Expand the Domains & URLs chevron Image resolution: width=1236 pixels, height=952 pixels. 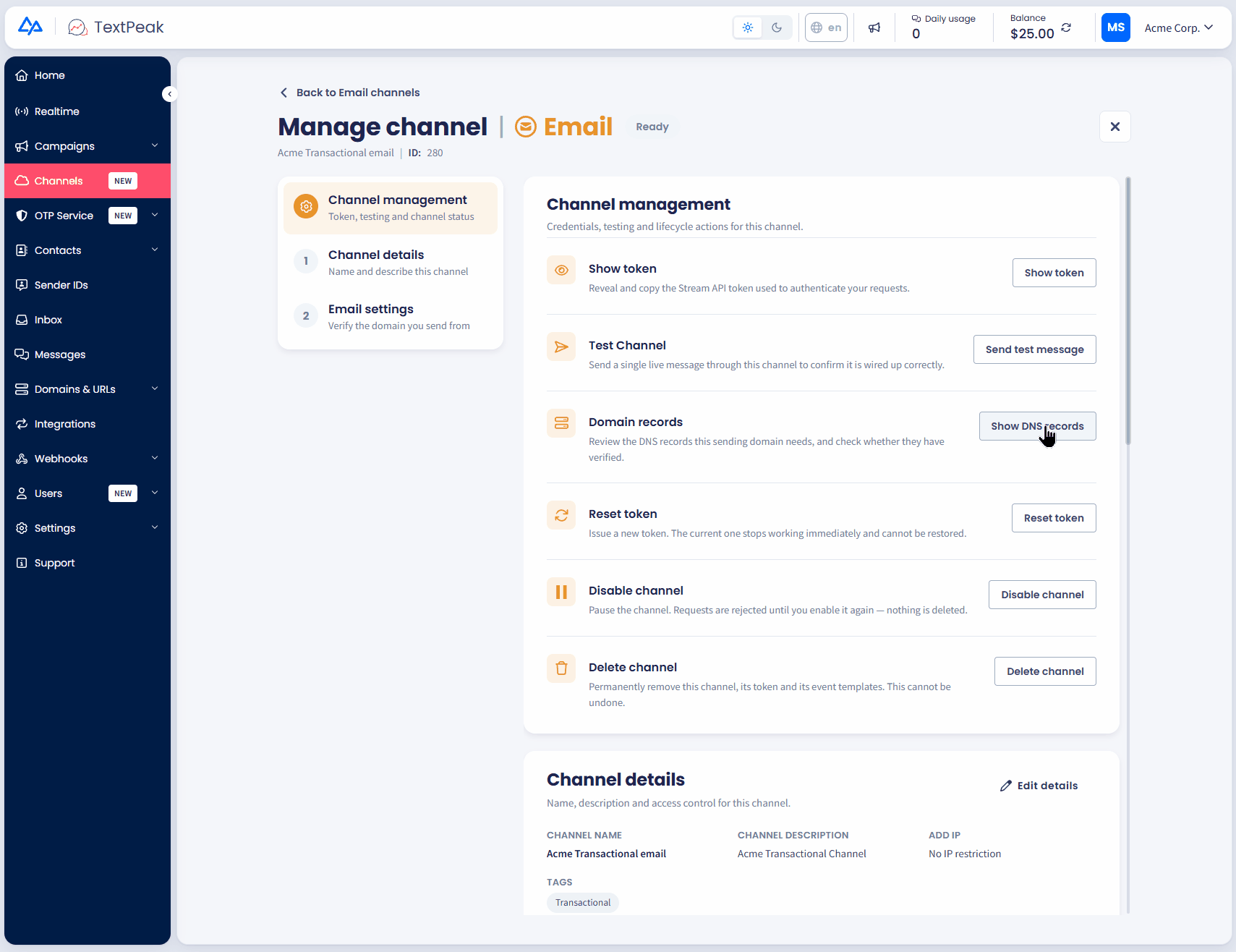[x=155, y=388]
